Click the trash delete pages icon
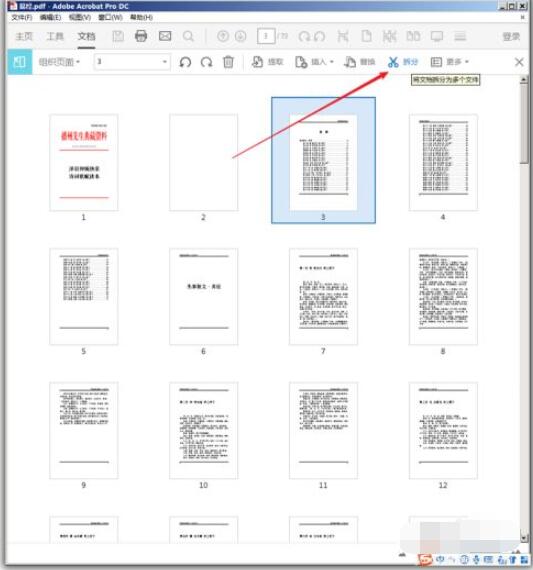 (x=228, y=62)
